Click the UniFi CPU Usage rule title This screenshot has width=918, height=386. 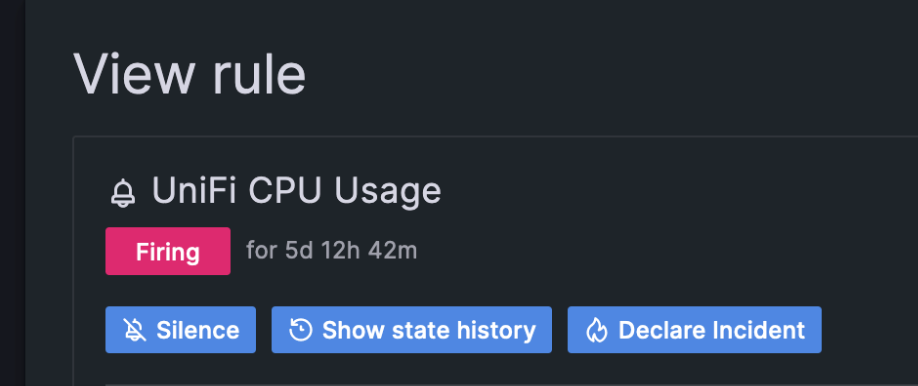point(296,191)
